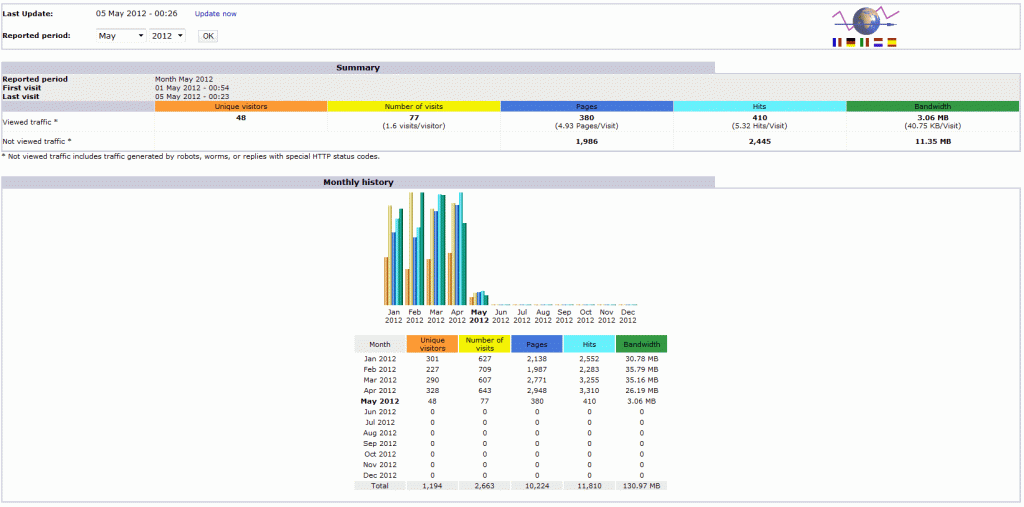
Task: Open the year dropdown showing 2012
Action: point(167,36)
